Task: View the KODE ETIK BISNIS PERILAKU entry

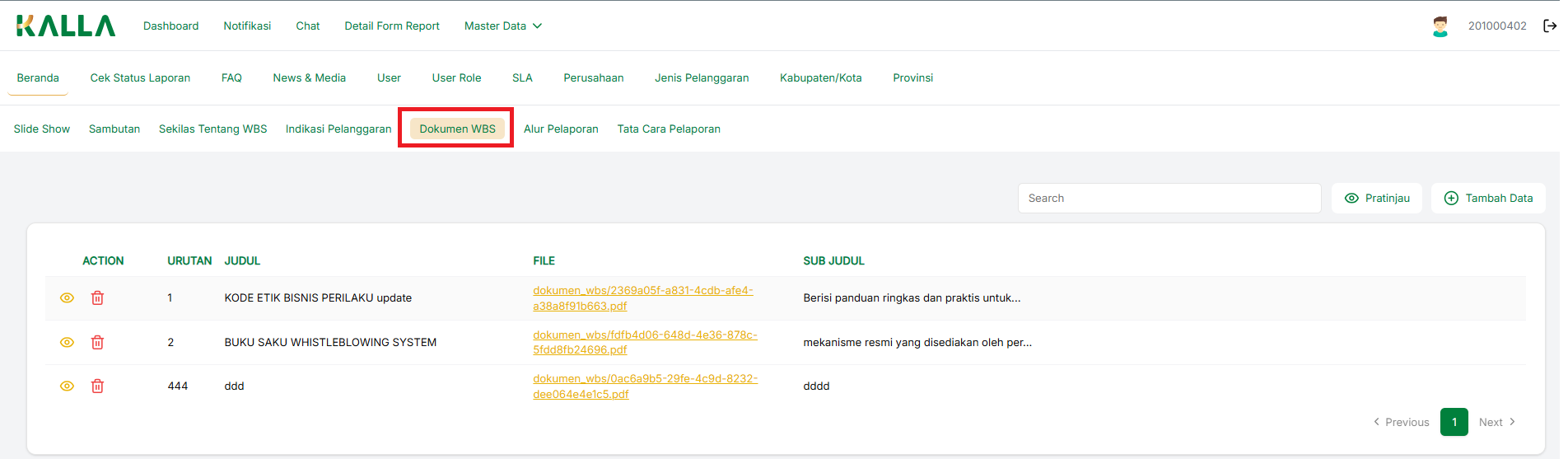Action: click(x=68, y=298)
